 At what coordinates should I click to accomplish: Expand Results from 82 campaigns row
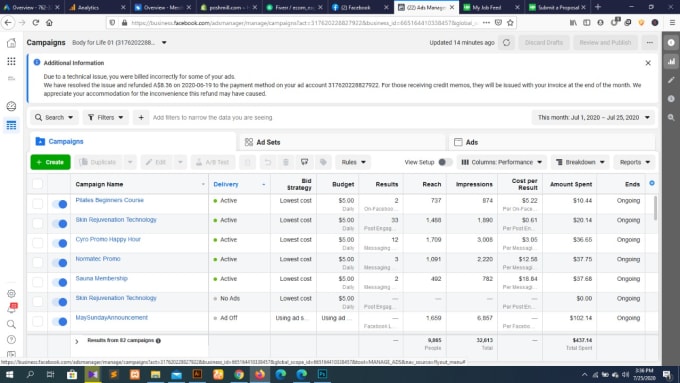[x=77, y=342]
